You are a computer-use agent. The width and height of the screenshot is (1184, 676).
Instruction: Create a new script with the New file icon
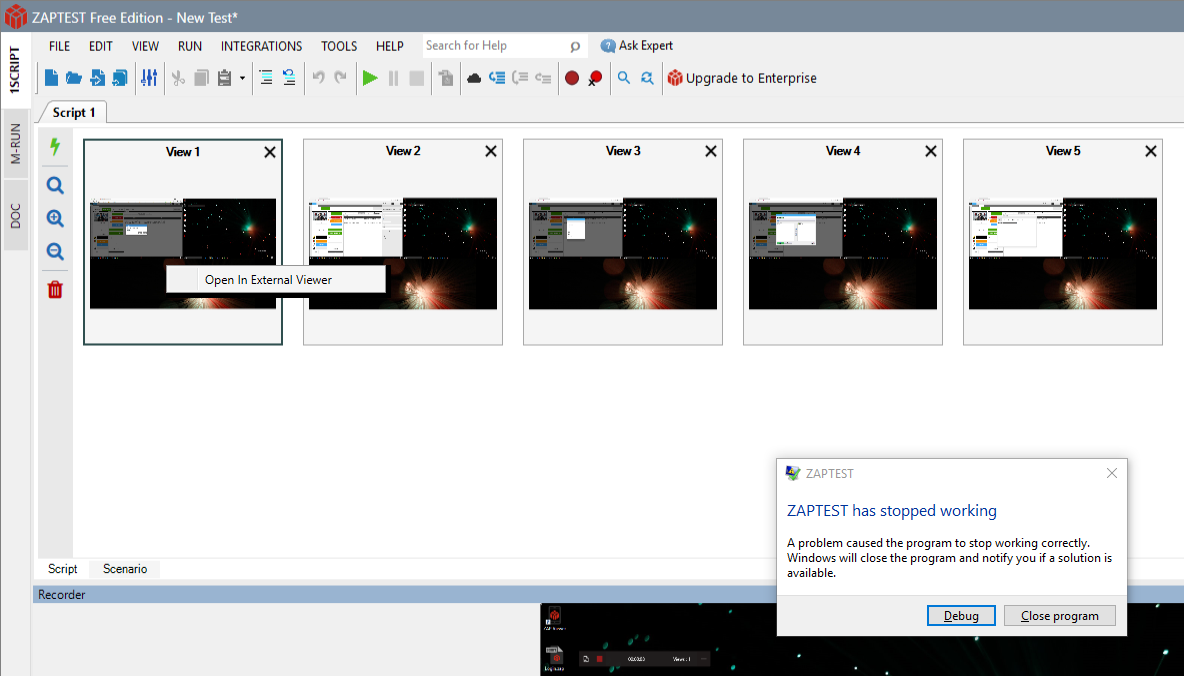tap(51, 78)
